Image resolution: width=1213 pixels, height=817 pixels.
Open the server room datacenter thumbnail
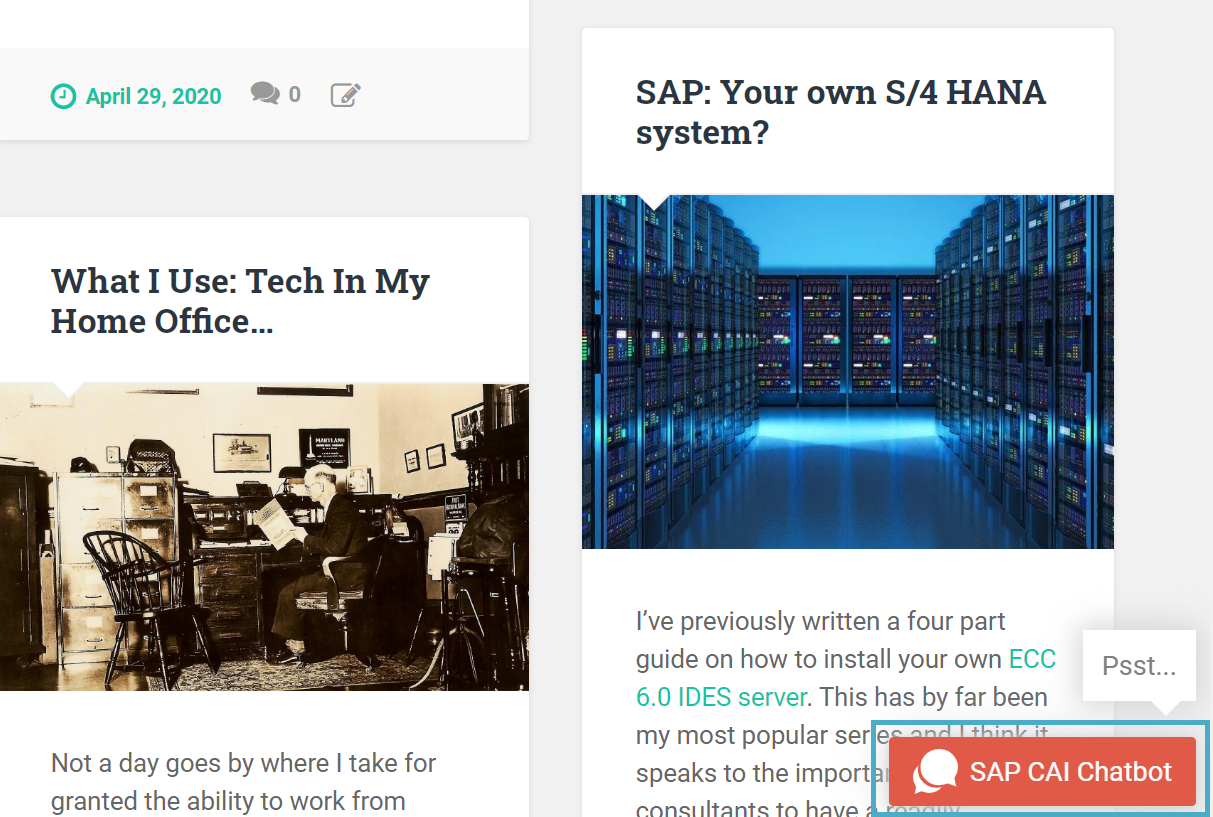[848, 372]
